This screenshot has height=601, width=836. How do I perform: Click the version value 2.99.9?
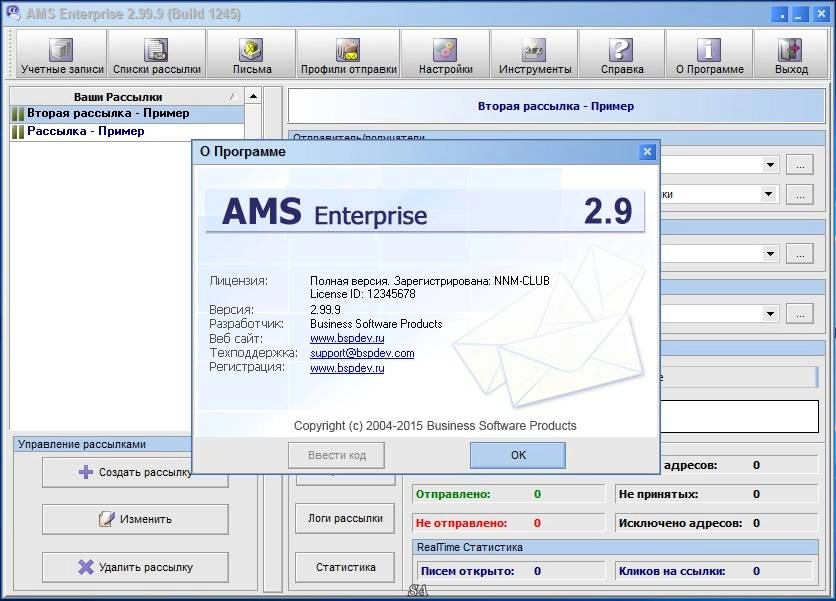(x=325, y=309)
